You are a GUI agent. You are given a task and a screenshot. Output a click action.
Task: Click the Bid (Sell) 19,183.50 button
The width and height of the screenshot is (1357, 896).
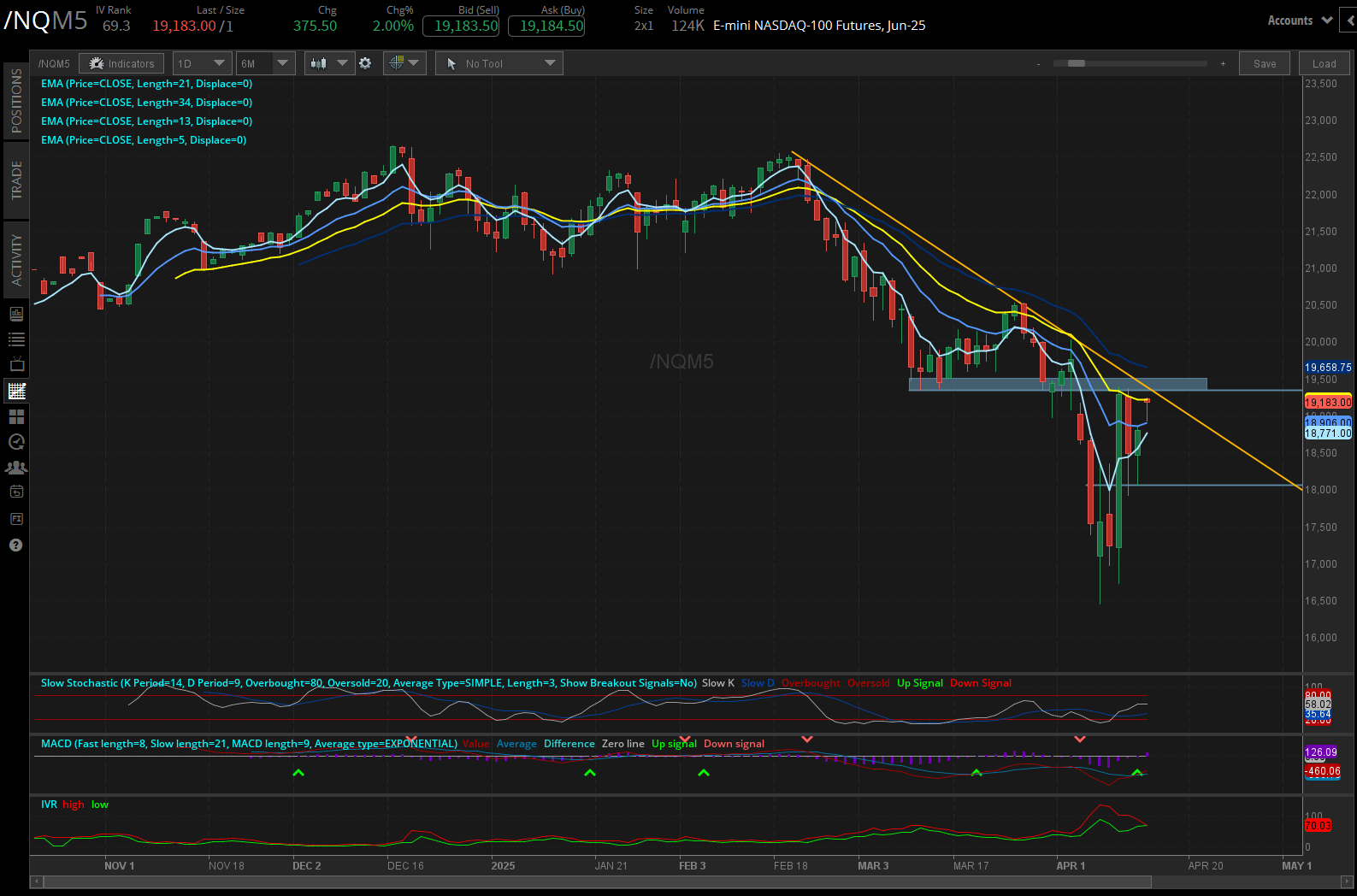tap(461, 26)
